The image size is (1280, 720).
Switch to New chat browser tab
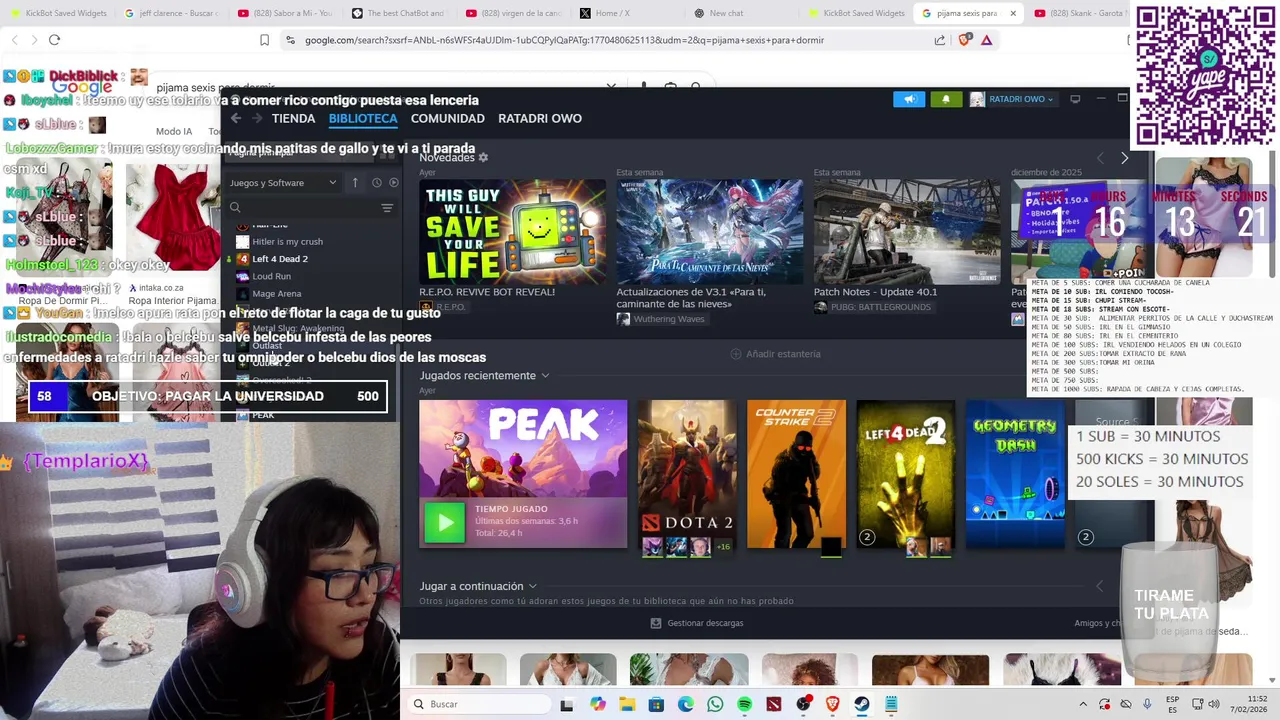(x=740, y=13)
